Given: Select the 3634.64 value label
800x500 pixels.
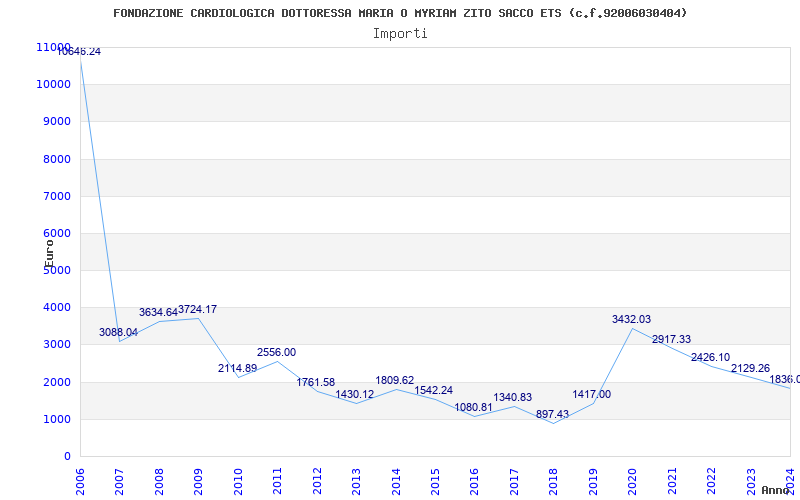Looking at the screenshot, I should tap(158, 312).
